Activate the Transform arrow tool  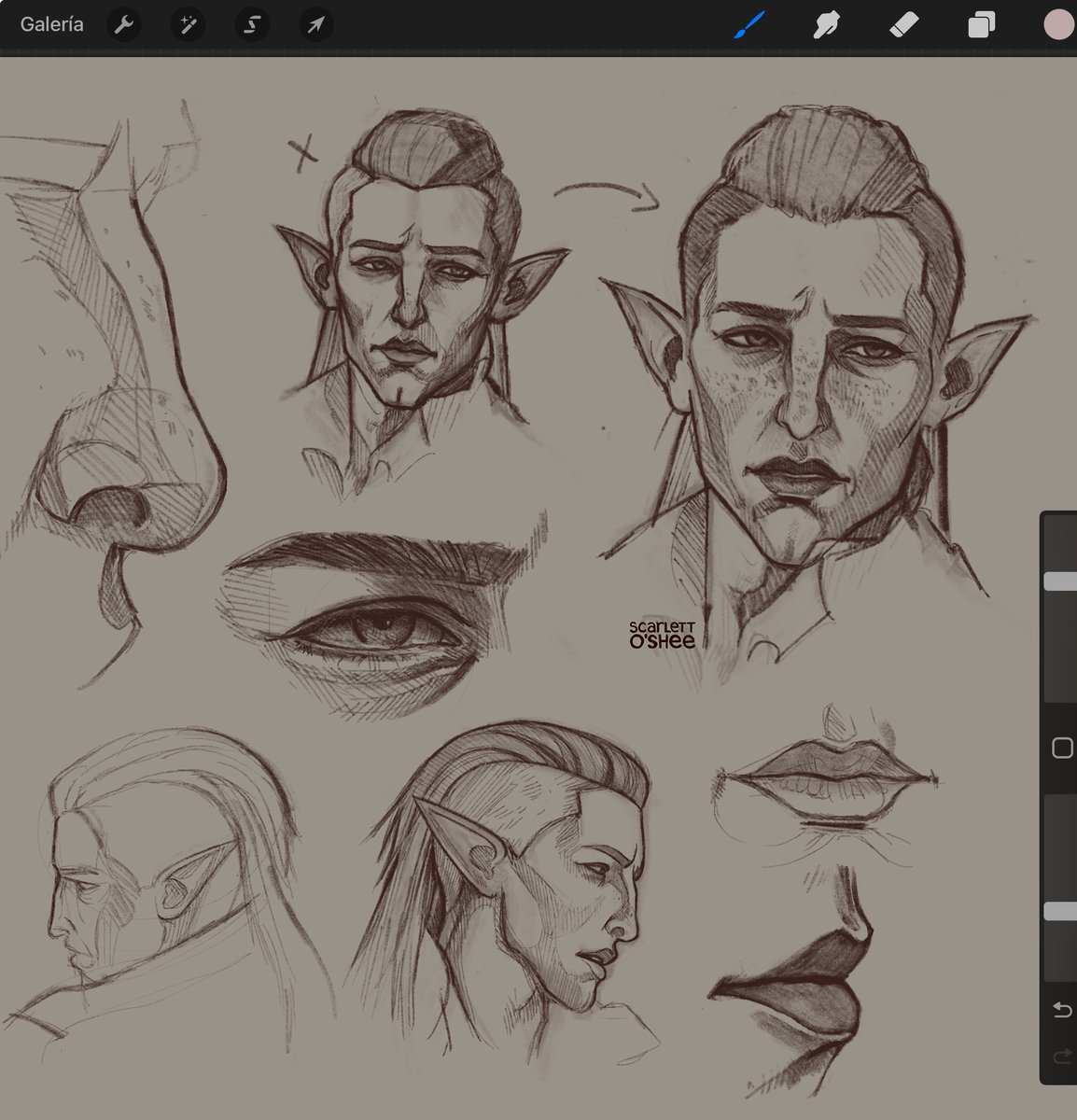point(315,24)
